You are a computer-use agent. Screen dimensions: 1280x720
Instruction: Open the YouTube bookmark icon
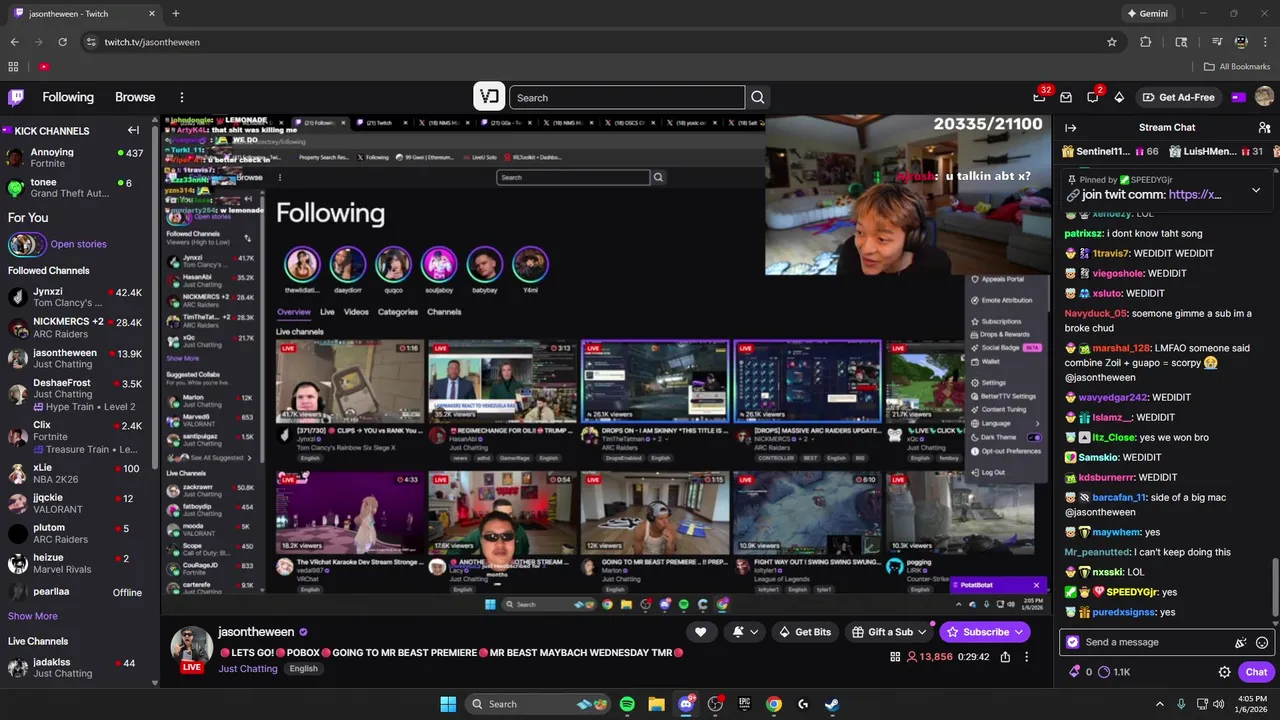[44, 67]
